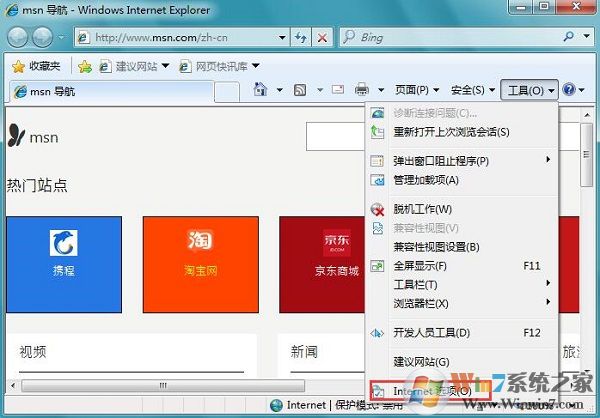
Task: Click the popup blocker menu icon
Action: pos(377,161)
